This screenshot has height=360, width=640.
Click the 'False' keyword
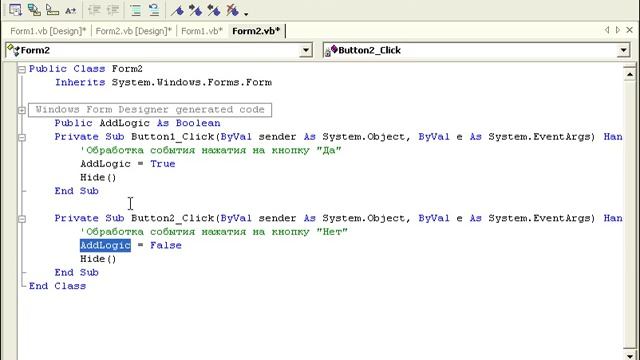[x=166, y=245]
